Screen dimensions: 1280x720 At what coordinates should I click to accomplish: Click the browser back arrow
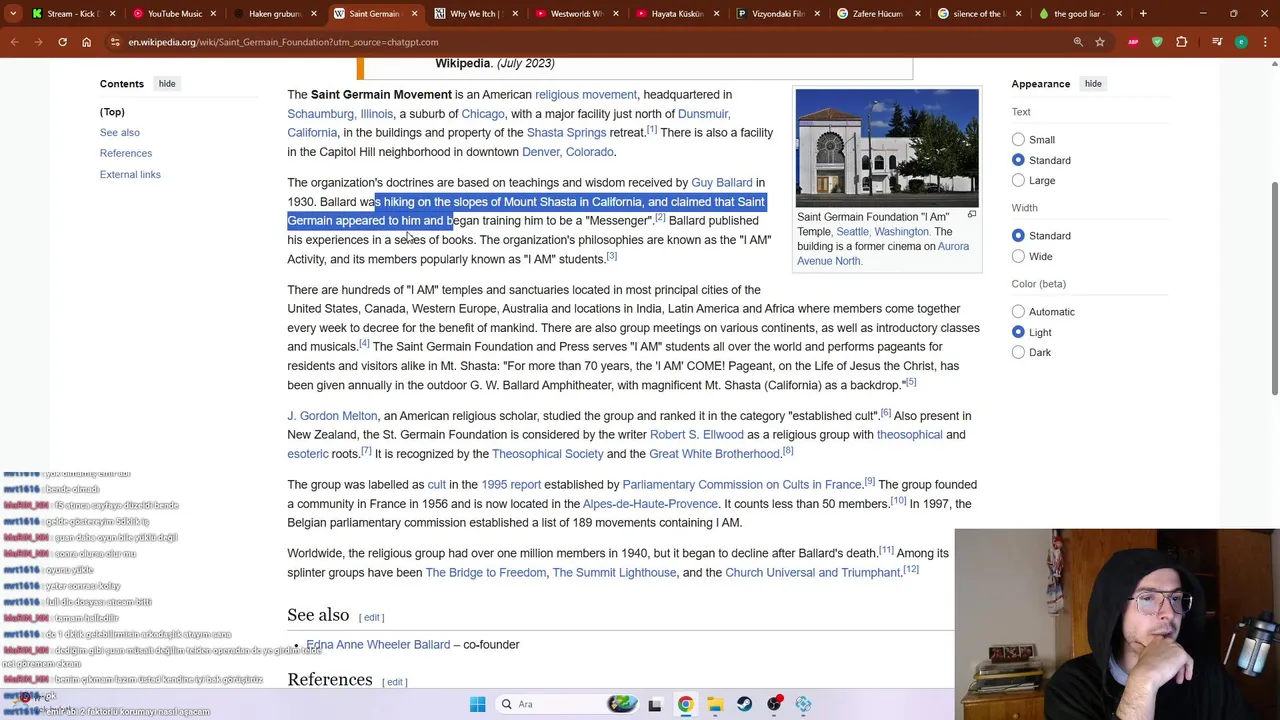coord(14,42)
